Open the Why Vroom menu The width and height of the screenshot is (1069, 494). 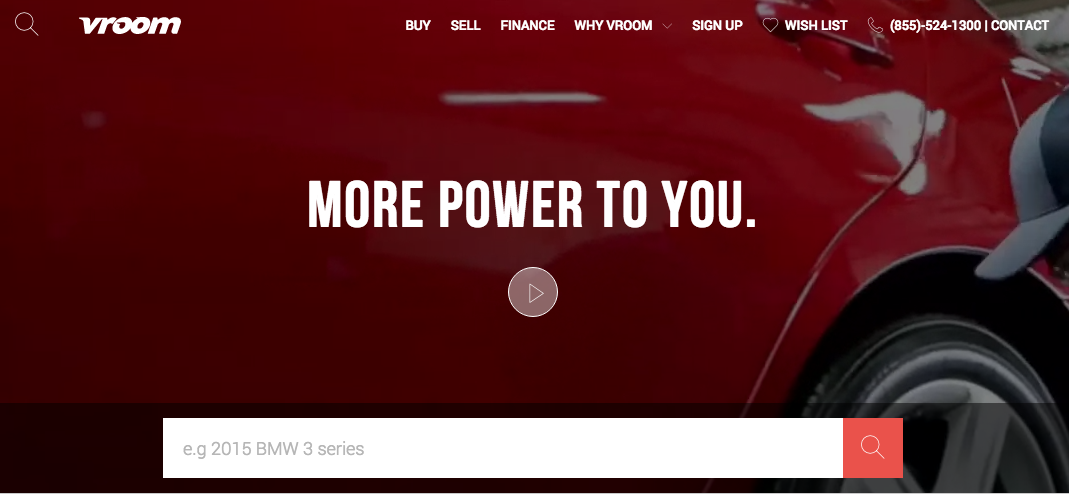(613, 25)
